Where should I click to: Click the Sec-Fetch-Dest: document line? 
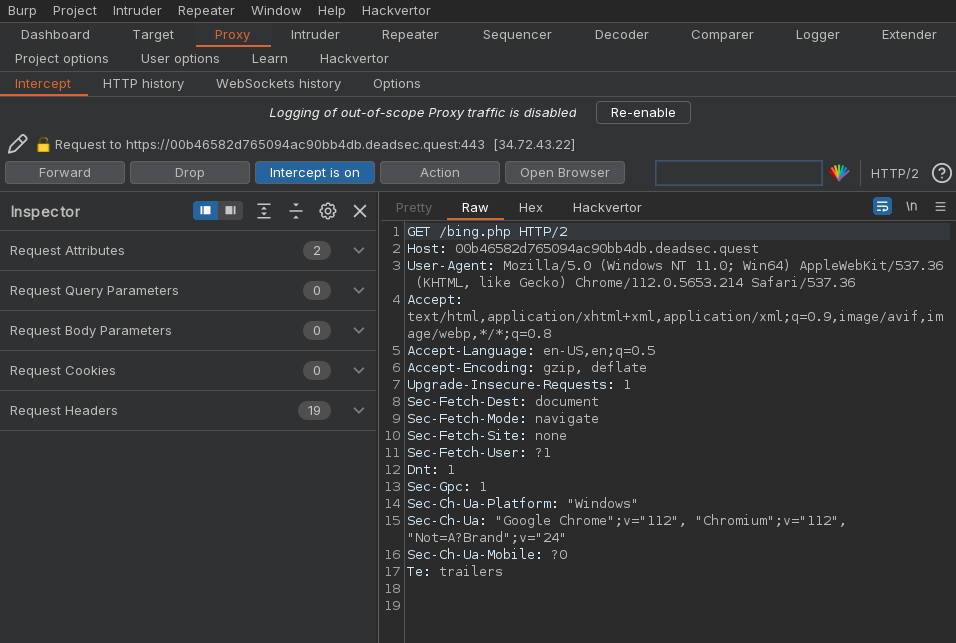(503, 402)
